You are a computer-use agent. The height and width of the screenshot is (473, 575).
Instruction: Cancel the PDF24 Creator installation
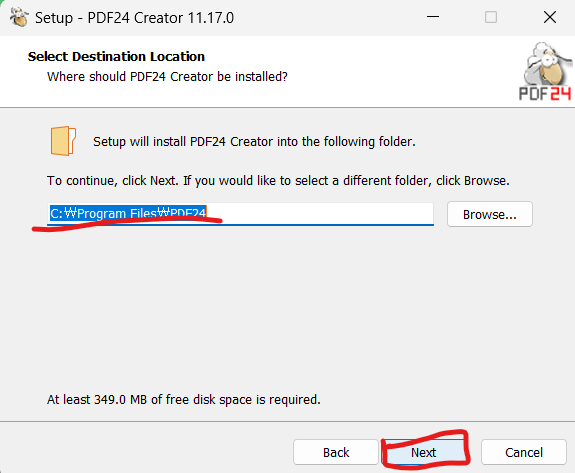pyautogui.click(x=524, y=452)
